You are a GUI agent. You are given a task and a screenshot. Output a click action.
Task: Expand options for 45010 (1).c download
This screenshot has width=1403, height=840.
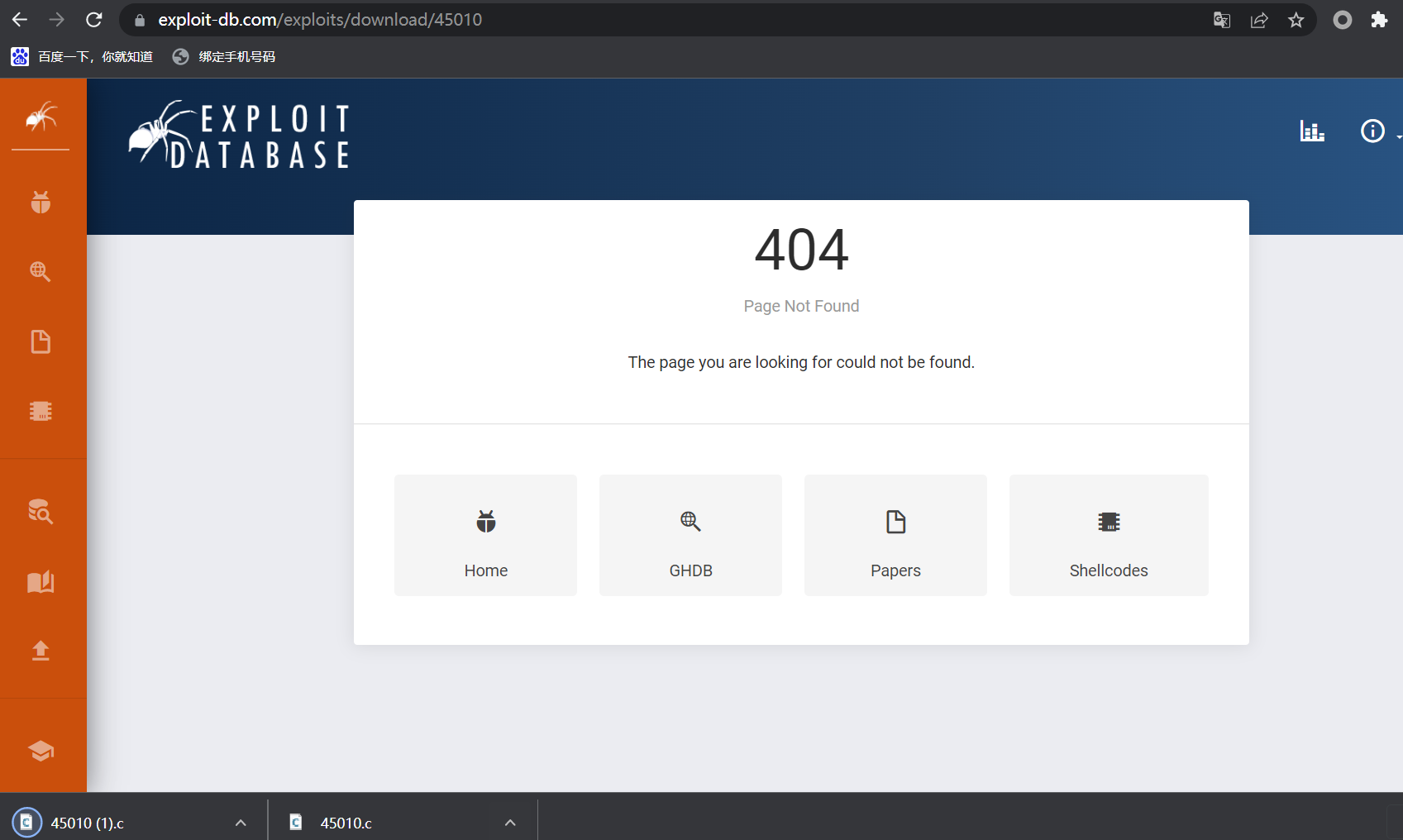point(241,823)
